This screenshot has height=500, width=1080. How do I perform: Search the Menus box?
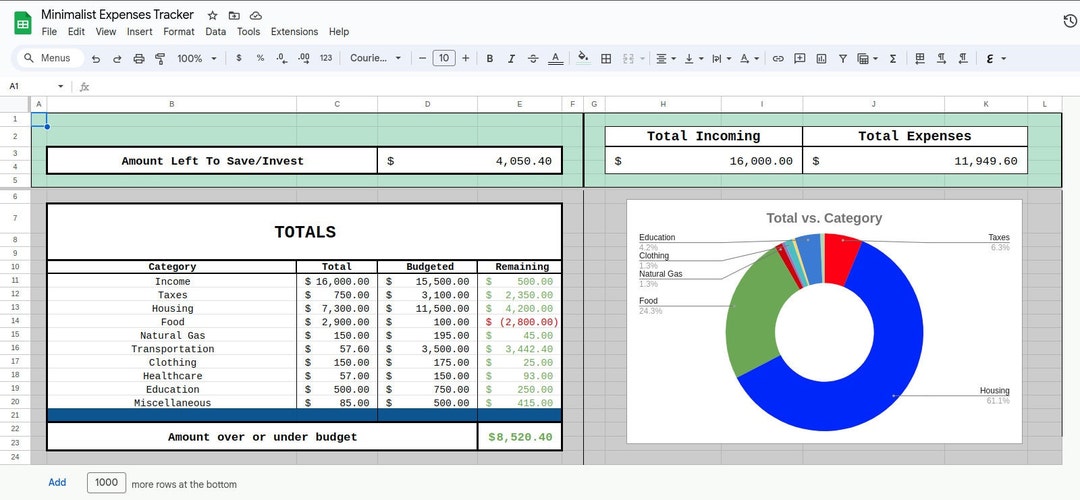(50, 59)
